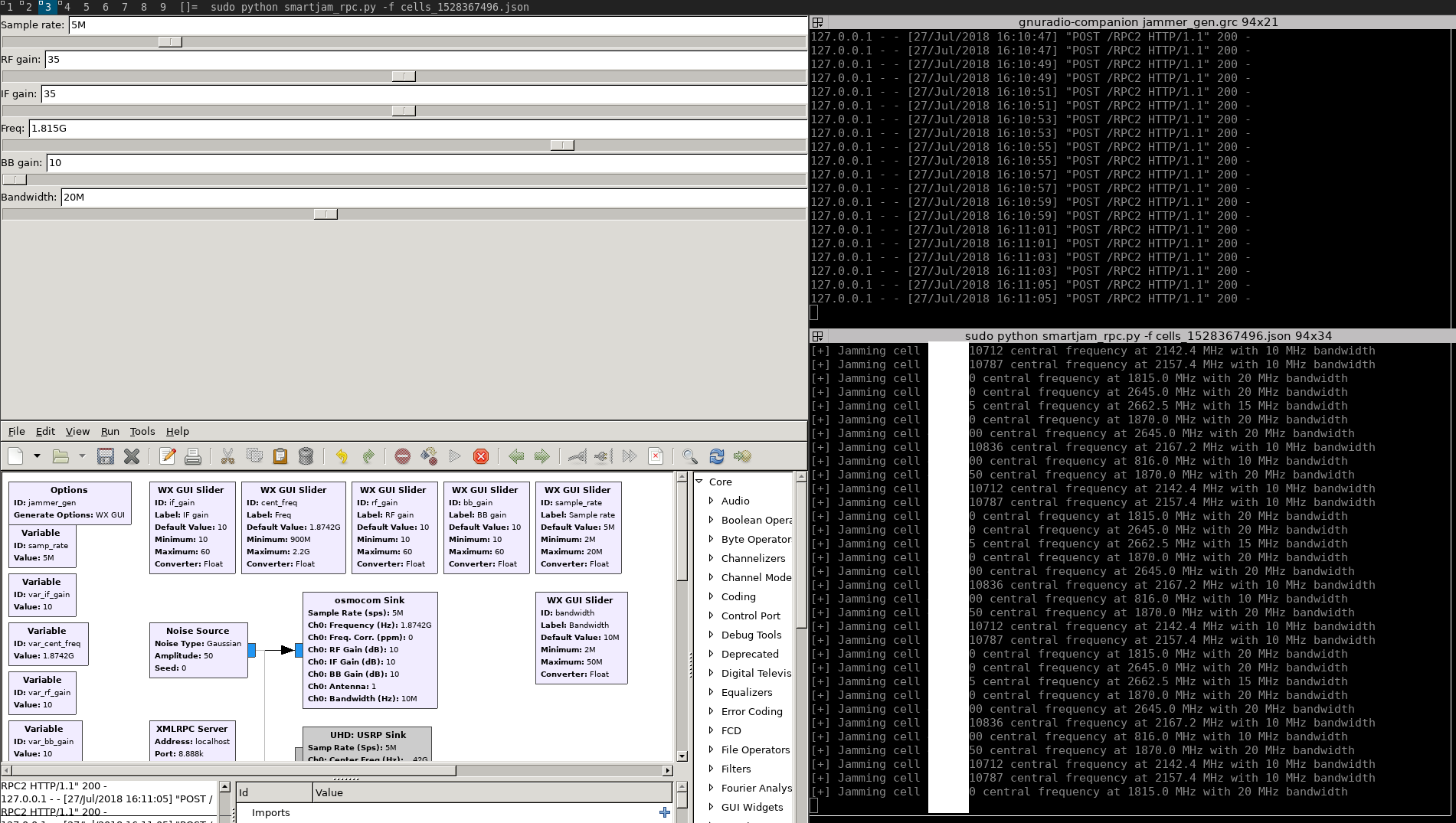Viewport: 1456px width, 823px height.
Task: Collapse the Core category in the block tree
Action: pos(699,482)
